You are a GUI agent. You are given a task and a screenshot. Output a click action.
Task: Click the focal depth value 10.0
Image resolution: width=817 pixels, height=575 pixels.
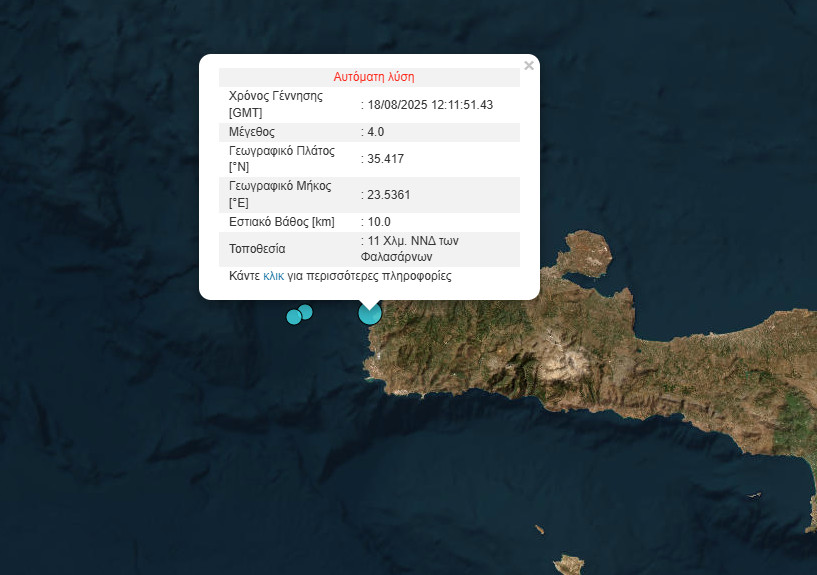point(378,222)
